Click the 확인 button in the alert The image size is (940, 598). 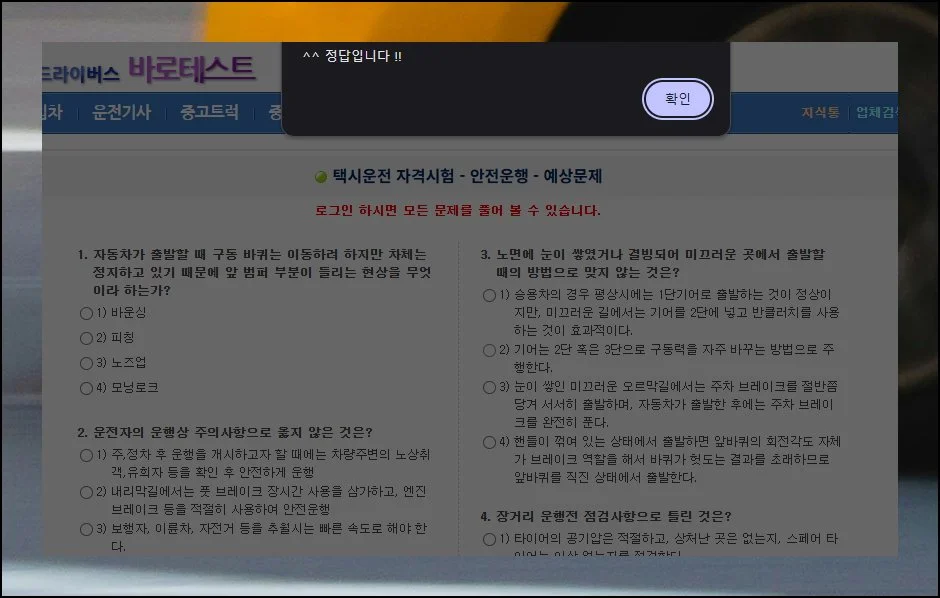[x=677, y=99]
